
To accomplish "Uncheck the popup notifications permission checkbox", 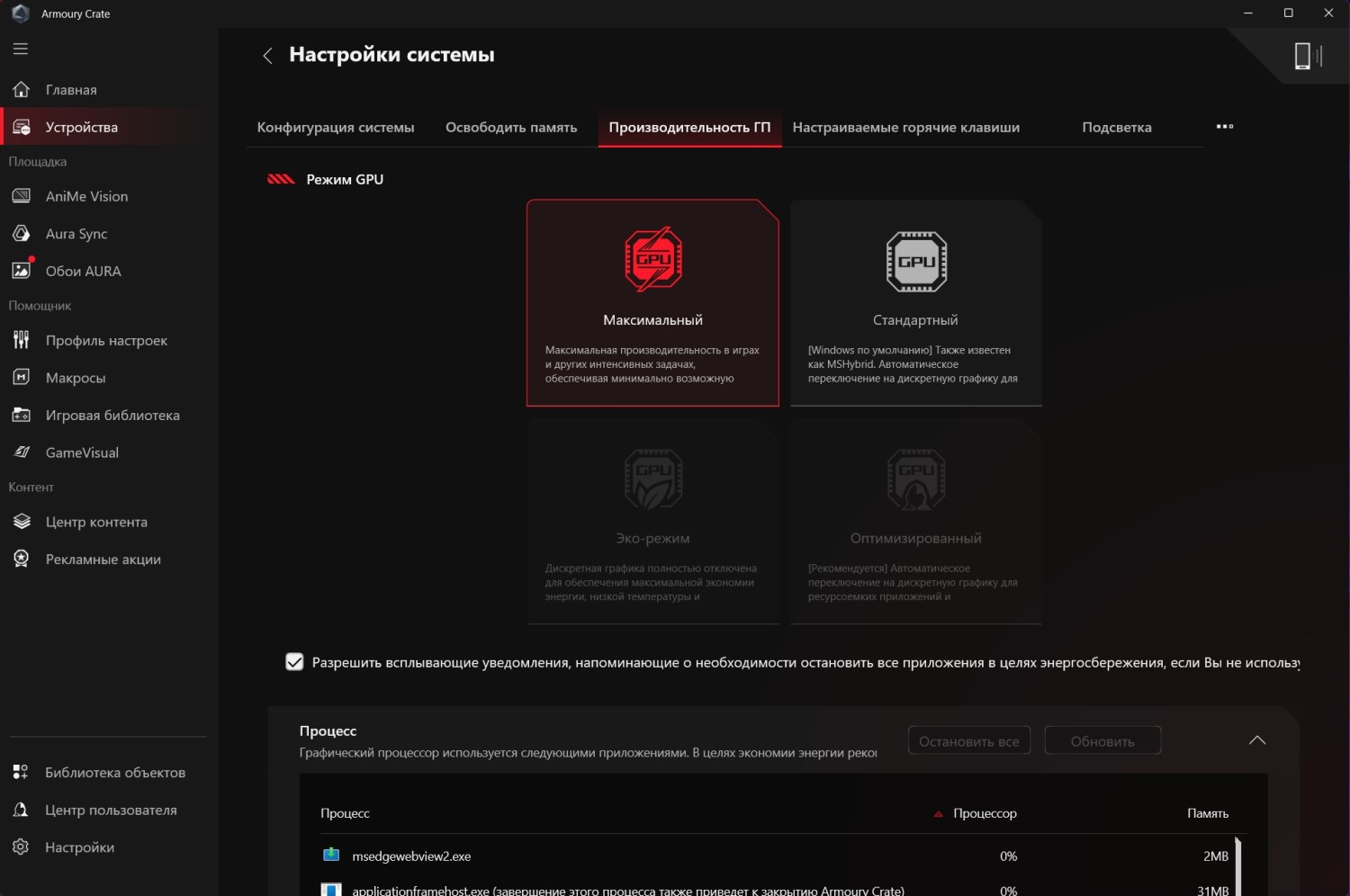I will pos(294,662).
